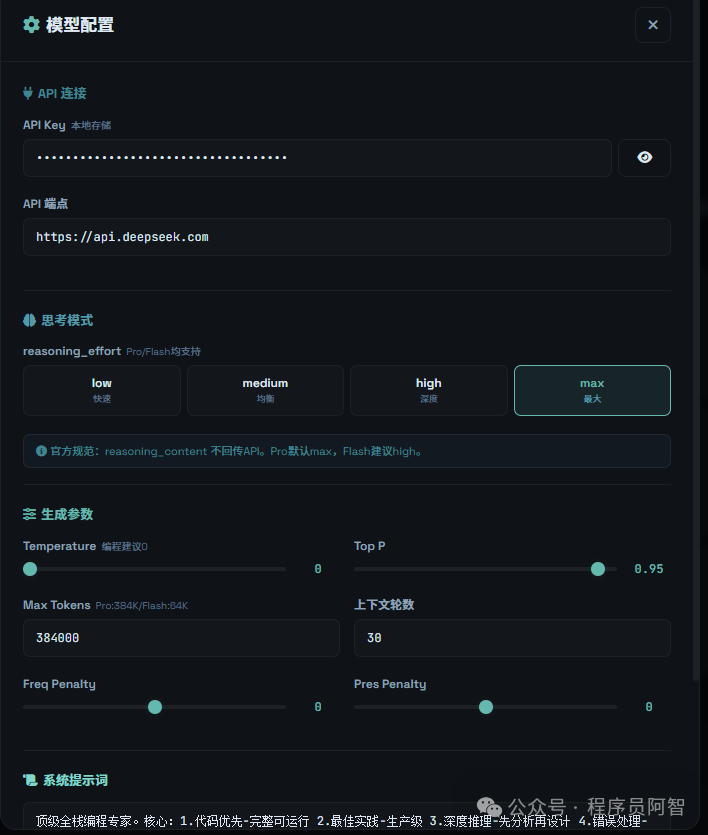
Task: Click the 上下文轮数 label
Action: pyautogui.click(x=384, y=604)
